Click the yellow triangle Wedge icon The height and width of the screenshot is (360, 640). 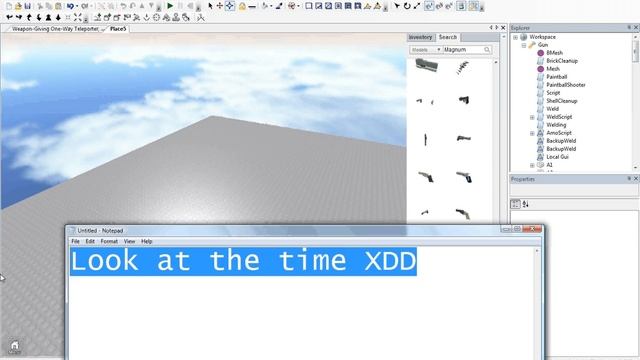pos(367,6)
